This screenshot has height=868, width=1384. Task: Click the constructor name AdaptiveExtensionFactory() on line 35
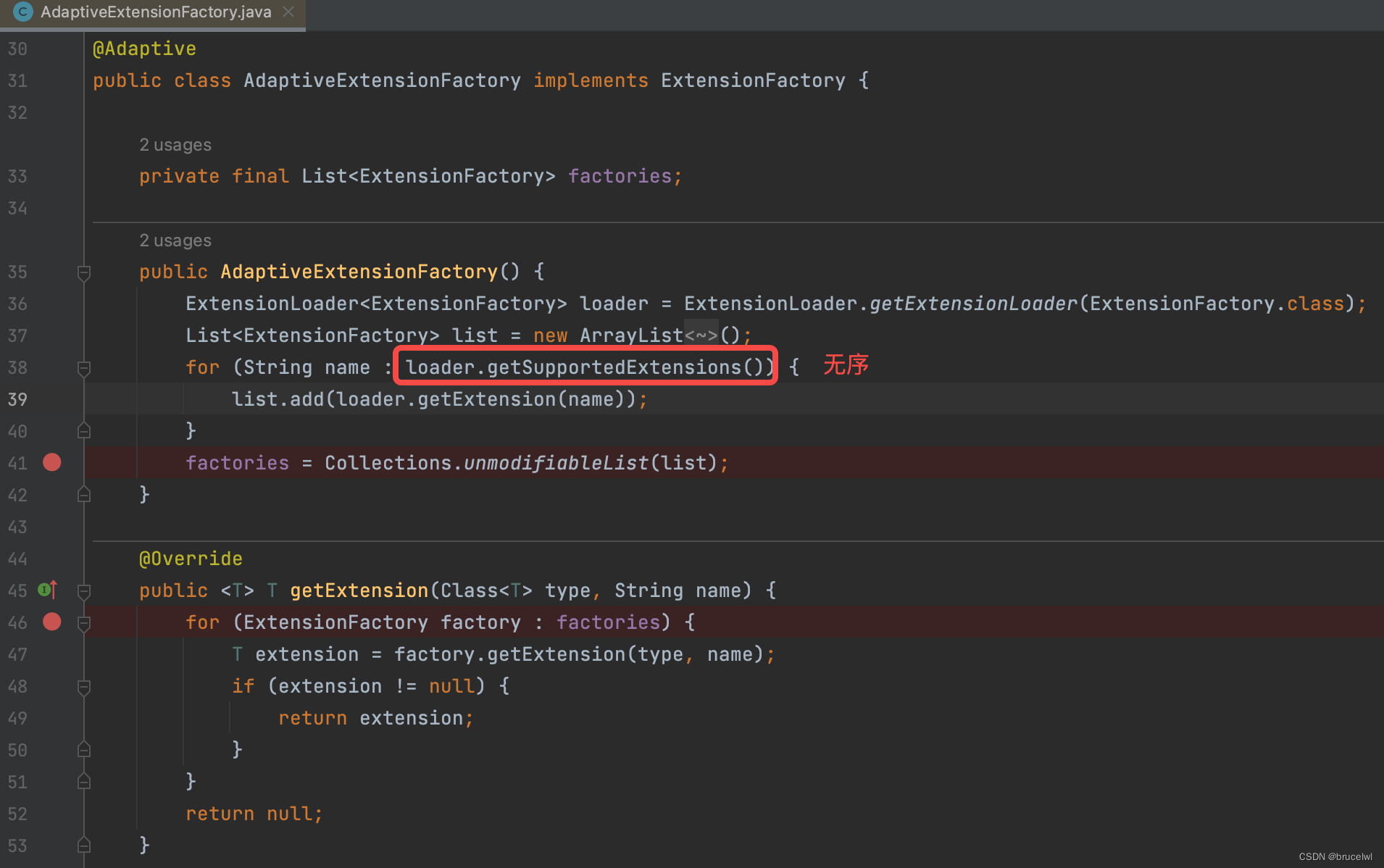[x=359, y=272]
